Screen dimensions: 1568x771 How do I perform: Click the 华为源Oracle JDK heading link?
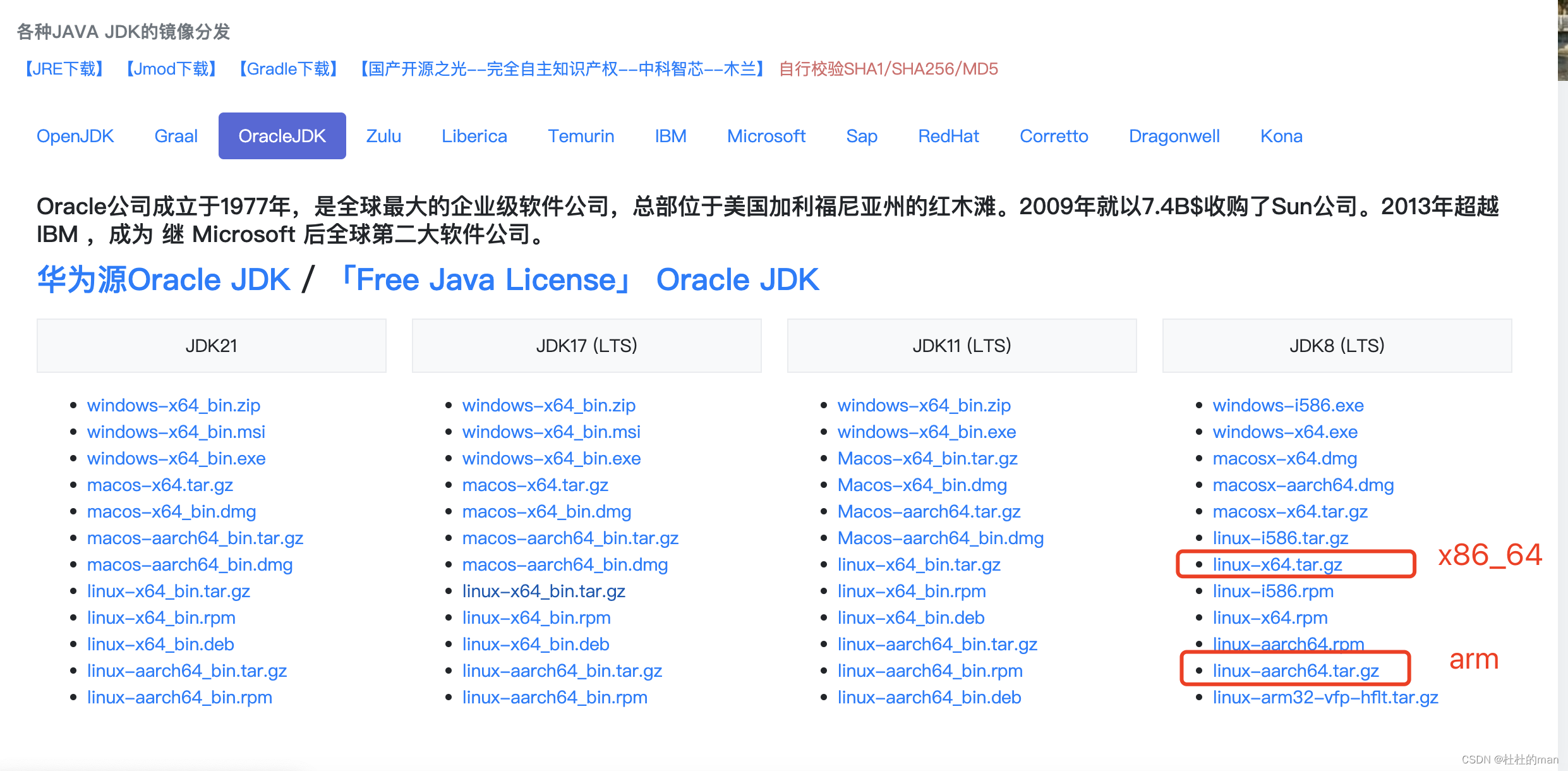[x=164, y=279]
